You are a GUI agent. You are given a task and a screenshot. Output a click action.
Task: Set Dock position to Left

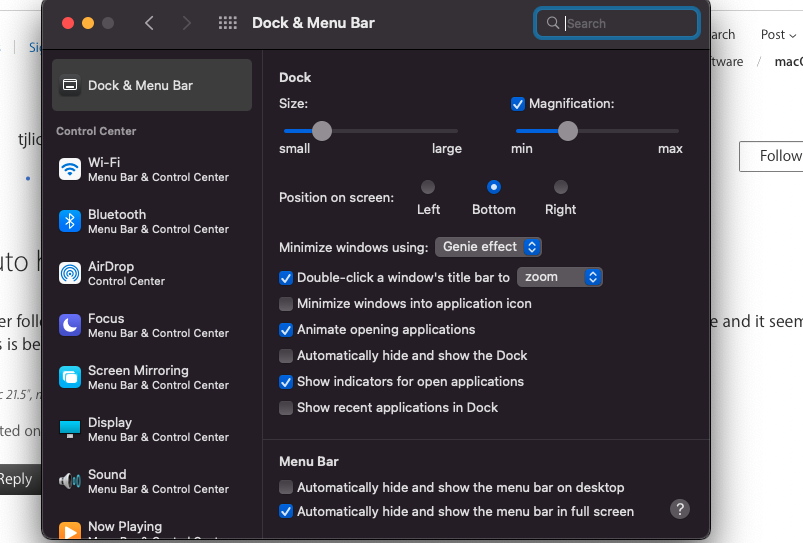point(428,187)
